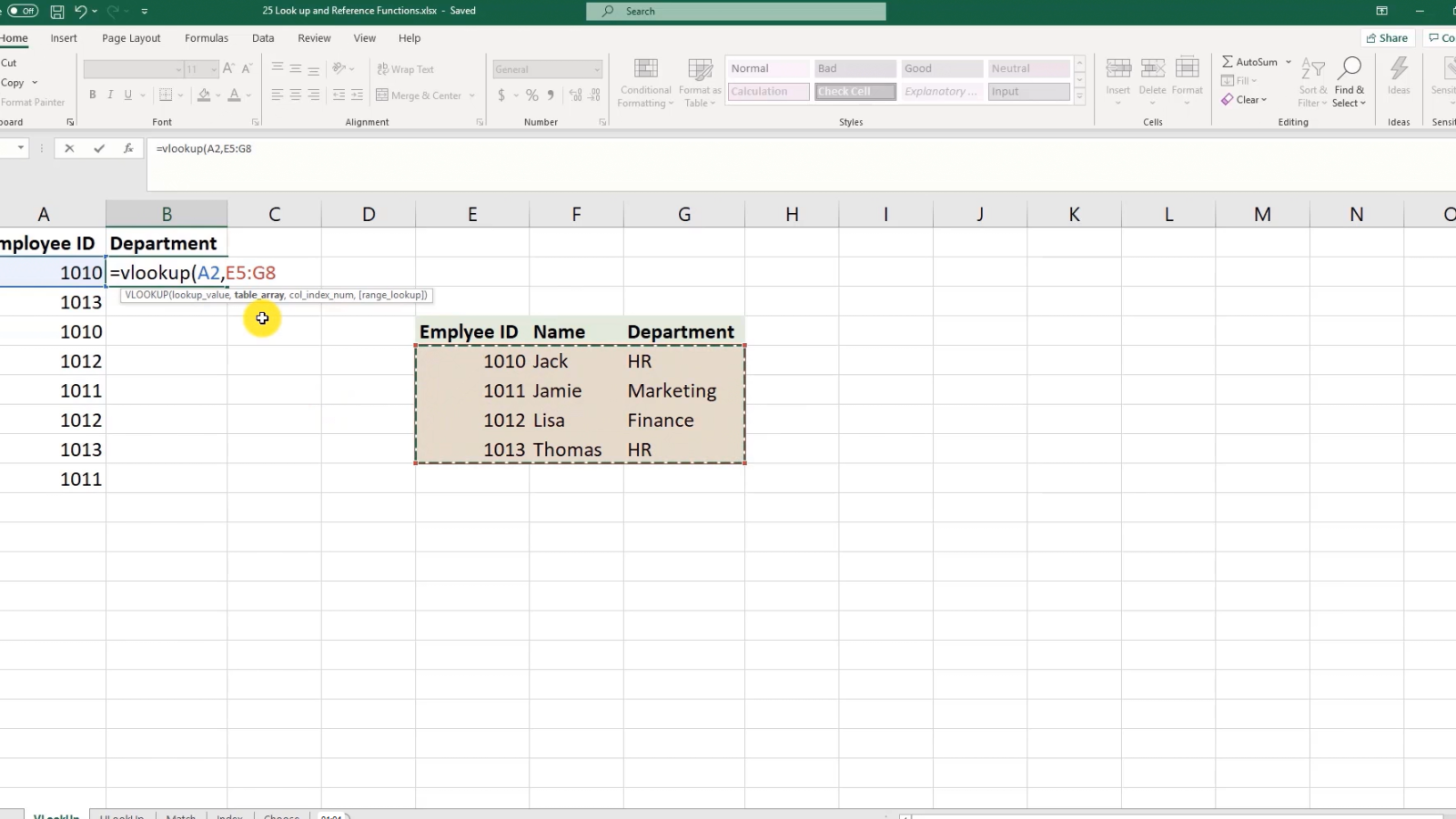Click the Search box in title bar
The width and height of the screenshot is (1456, 819).
[x=736, y=11]
